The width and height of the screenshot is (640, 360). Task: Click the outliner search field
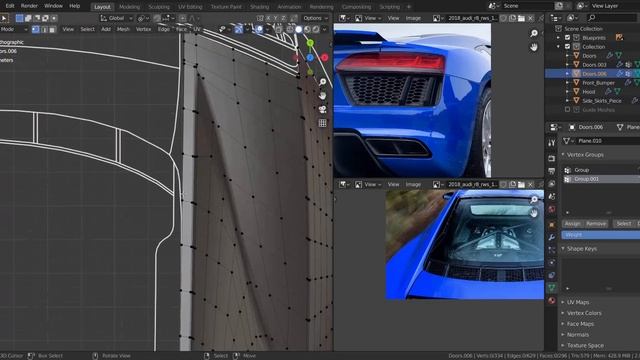pyautogui.click(x=611, y=18)
